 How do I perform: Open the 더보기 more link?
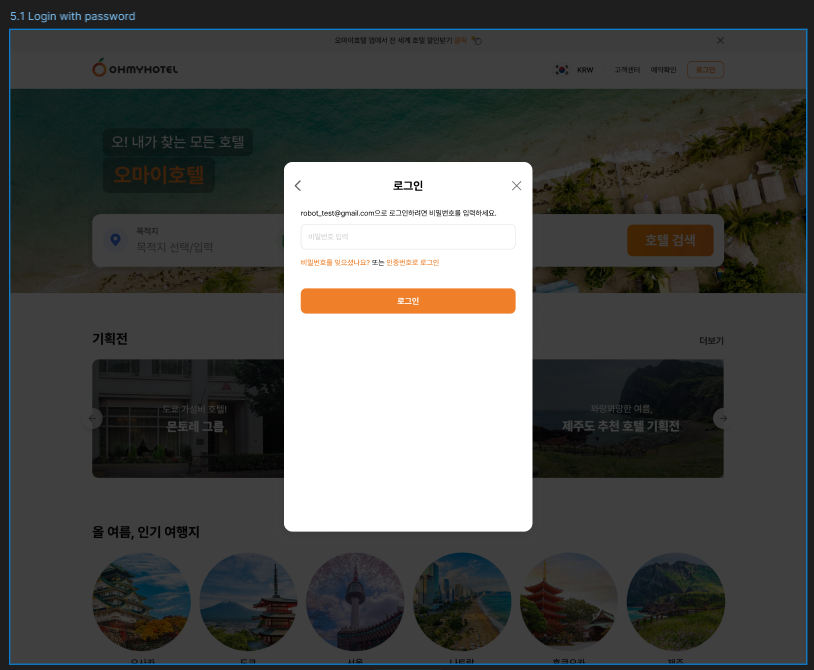(x=711, y=340)
